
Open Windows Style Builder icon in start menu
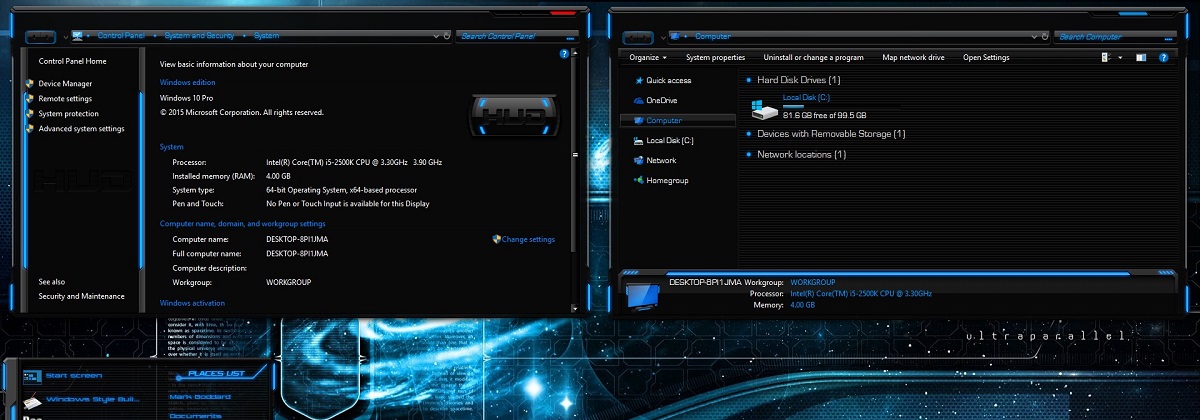pos(31,399)
